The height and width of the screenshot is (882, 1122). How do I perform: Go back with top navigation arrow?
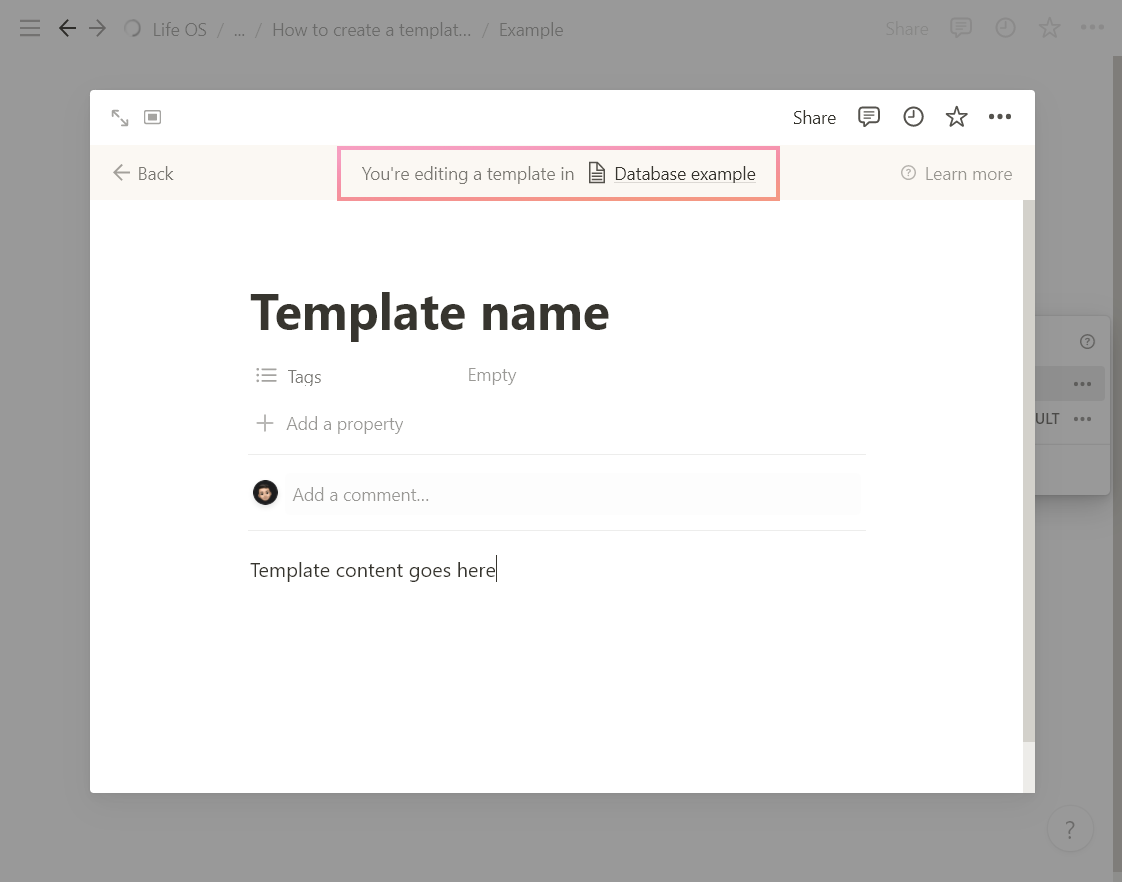coord(67,29)
